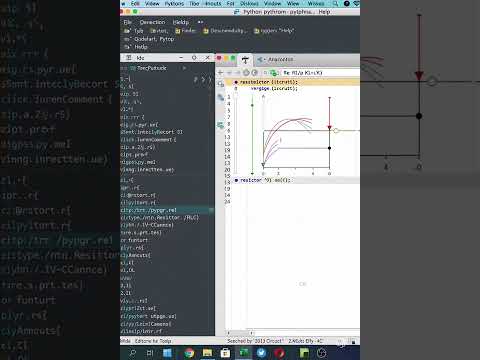
Task: Click the T-shaped icon tab in the light window
Action: (245, 60)
